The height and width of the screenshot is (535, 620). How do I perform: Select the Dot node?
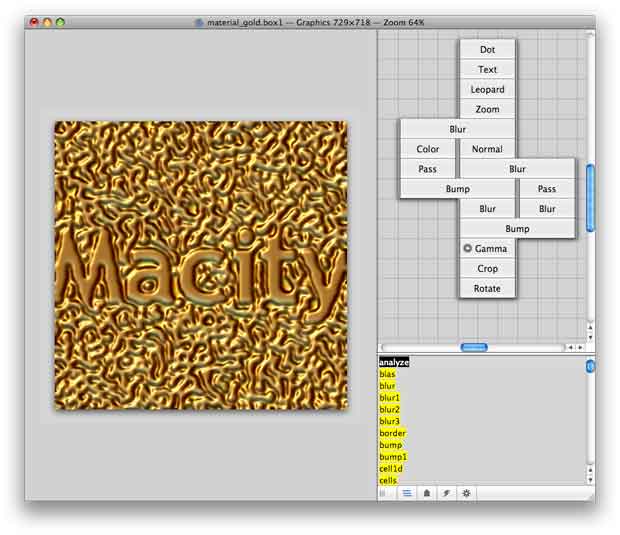(487, 49)
